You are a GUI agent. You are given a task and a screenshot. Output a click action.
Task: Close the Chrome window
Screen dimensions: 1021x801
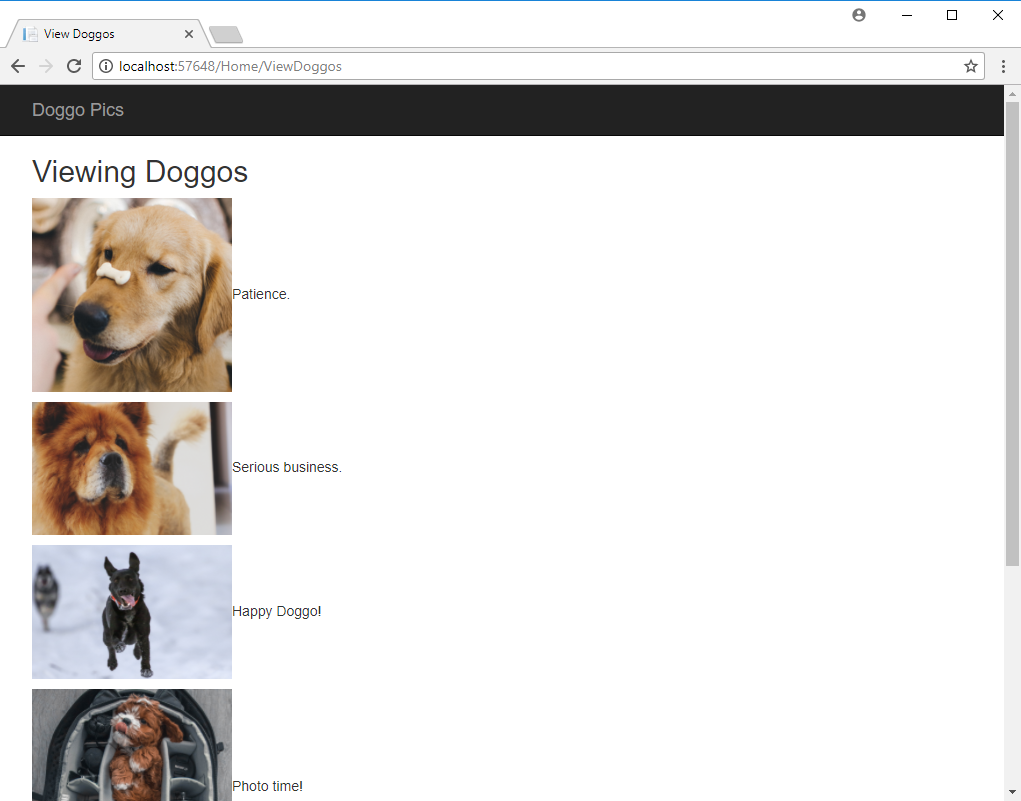coord(998,15)
